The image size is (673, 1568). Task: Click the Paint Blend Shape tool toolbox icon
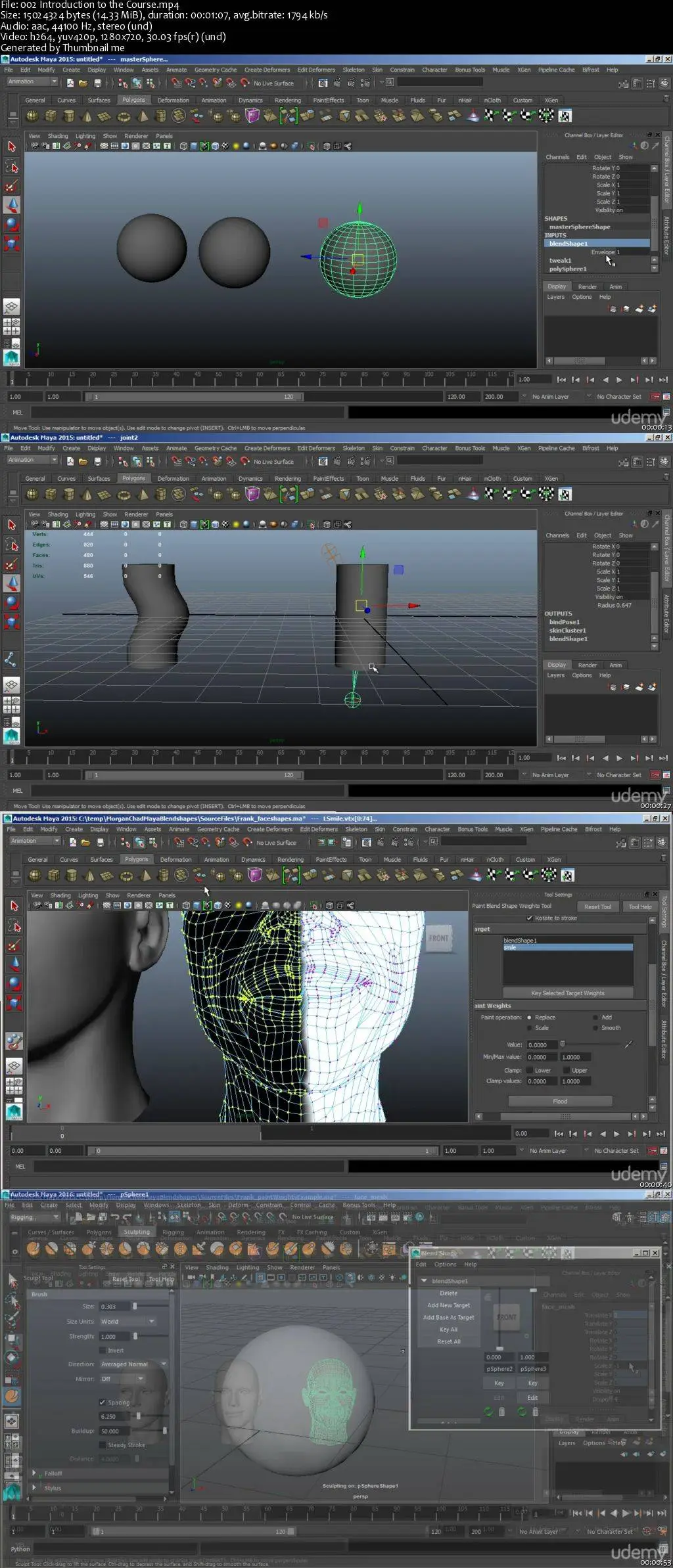pyautogui.click(x=13, y=1041)
